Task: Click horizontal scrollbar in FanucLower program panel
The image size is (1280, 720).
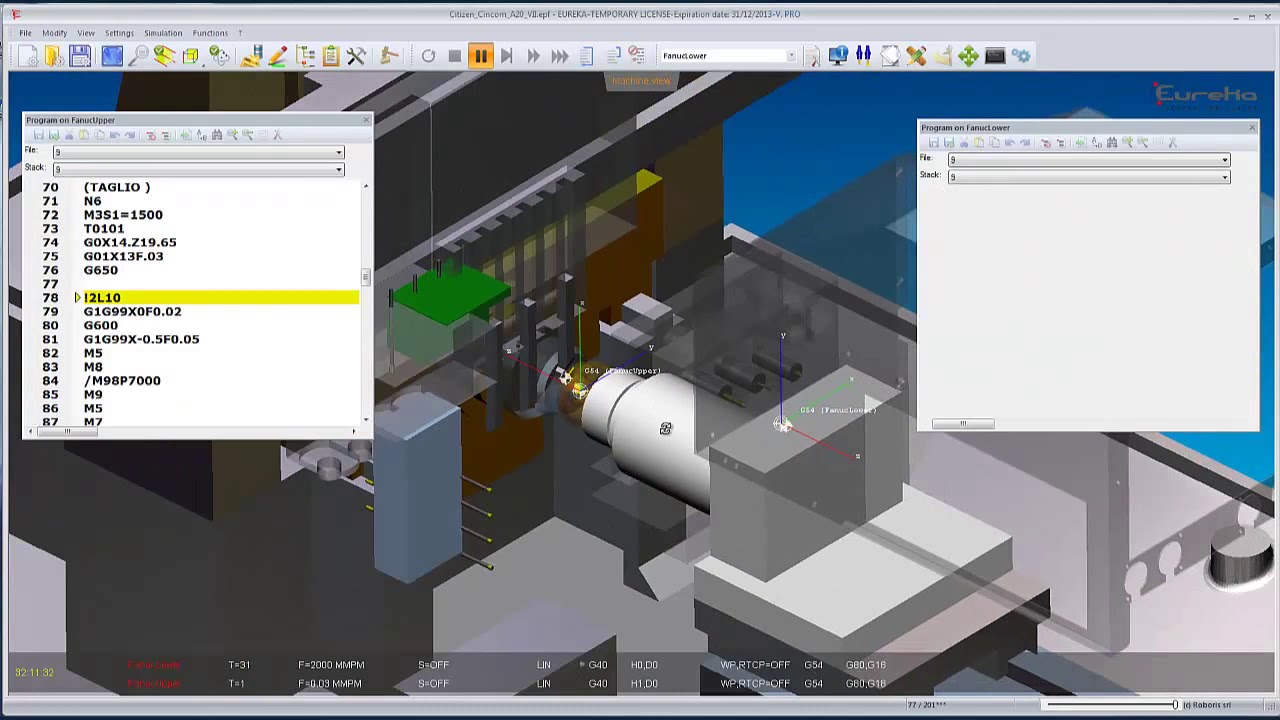Action: click(963, 424)
